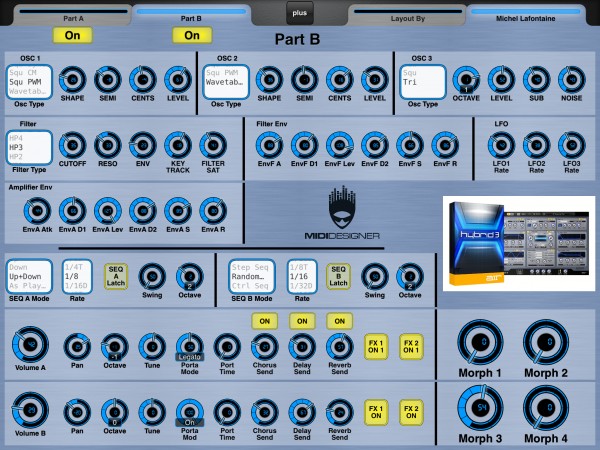
Task: Click Delay Send knob in Volume B row
Action: click(x=302, y=412)
